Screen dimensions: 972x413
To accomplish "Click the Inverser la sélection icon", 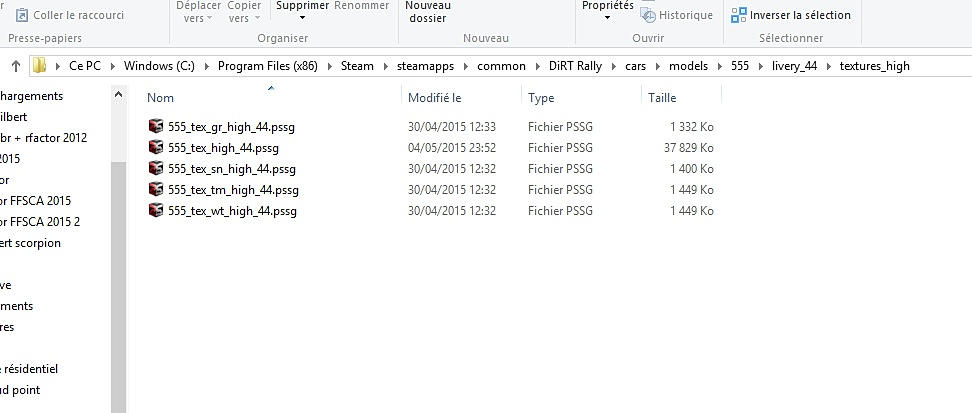I will (x=738, y=15).
